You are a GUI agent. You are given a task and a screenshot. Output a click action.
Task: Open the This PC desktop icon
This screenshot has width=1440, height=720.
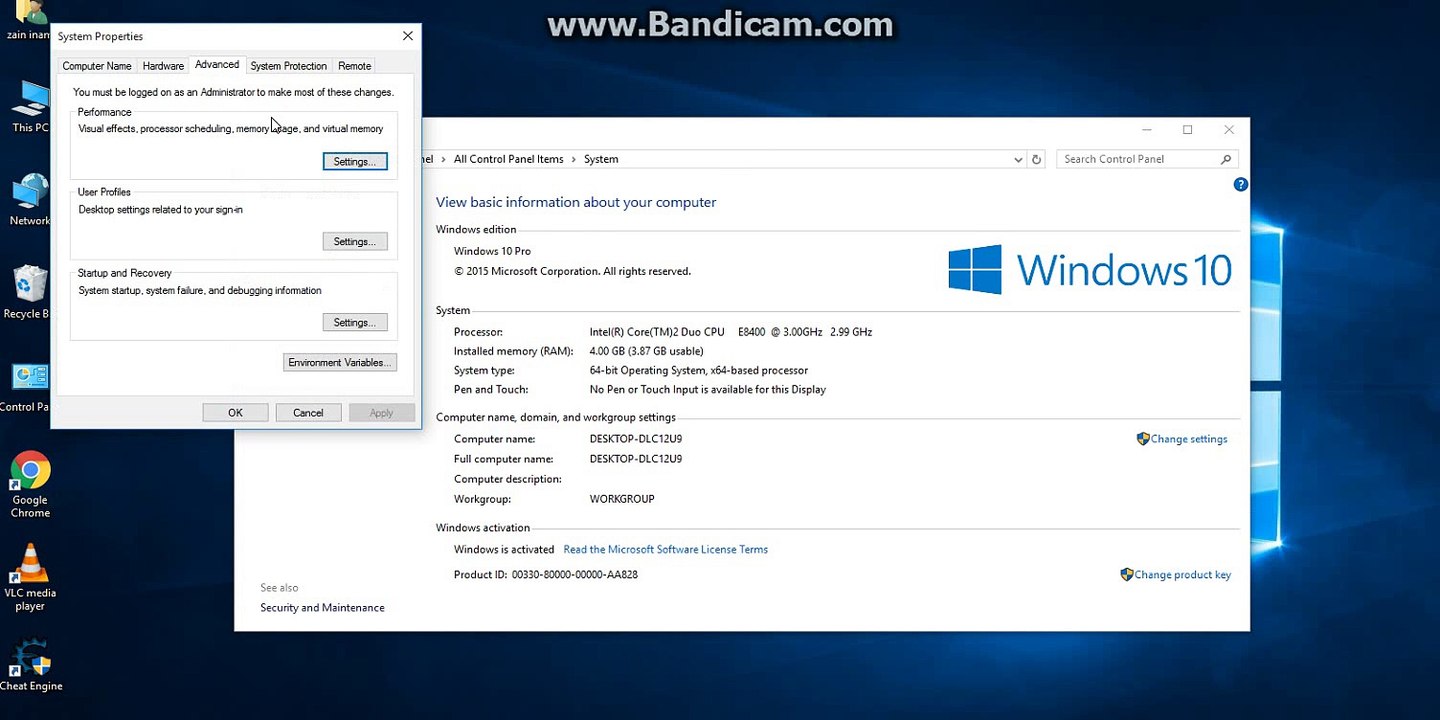(x=30, y=106)
